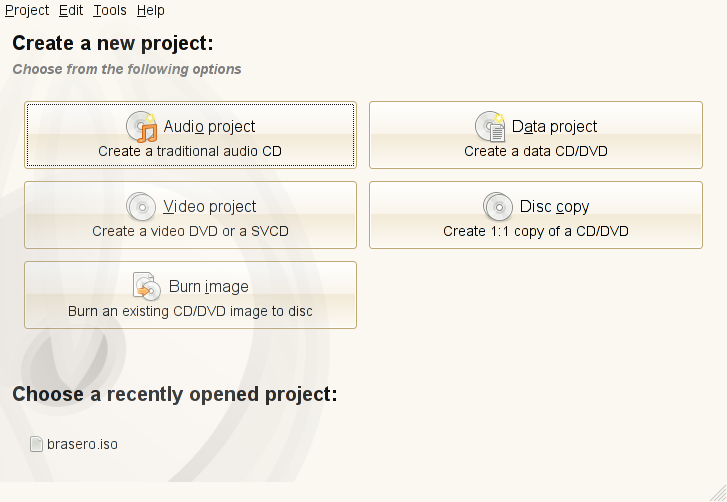Image resolution: width=727 pixels, height=502 pixels.
Task: Open the Edit menu
Action: coord(71,10)
